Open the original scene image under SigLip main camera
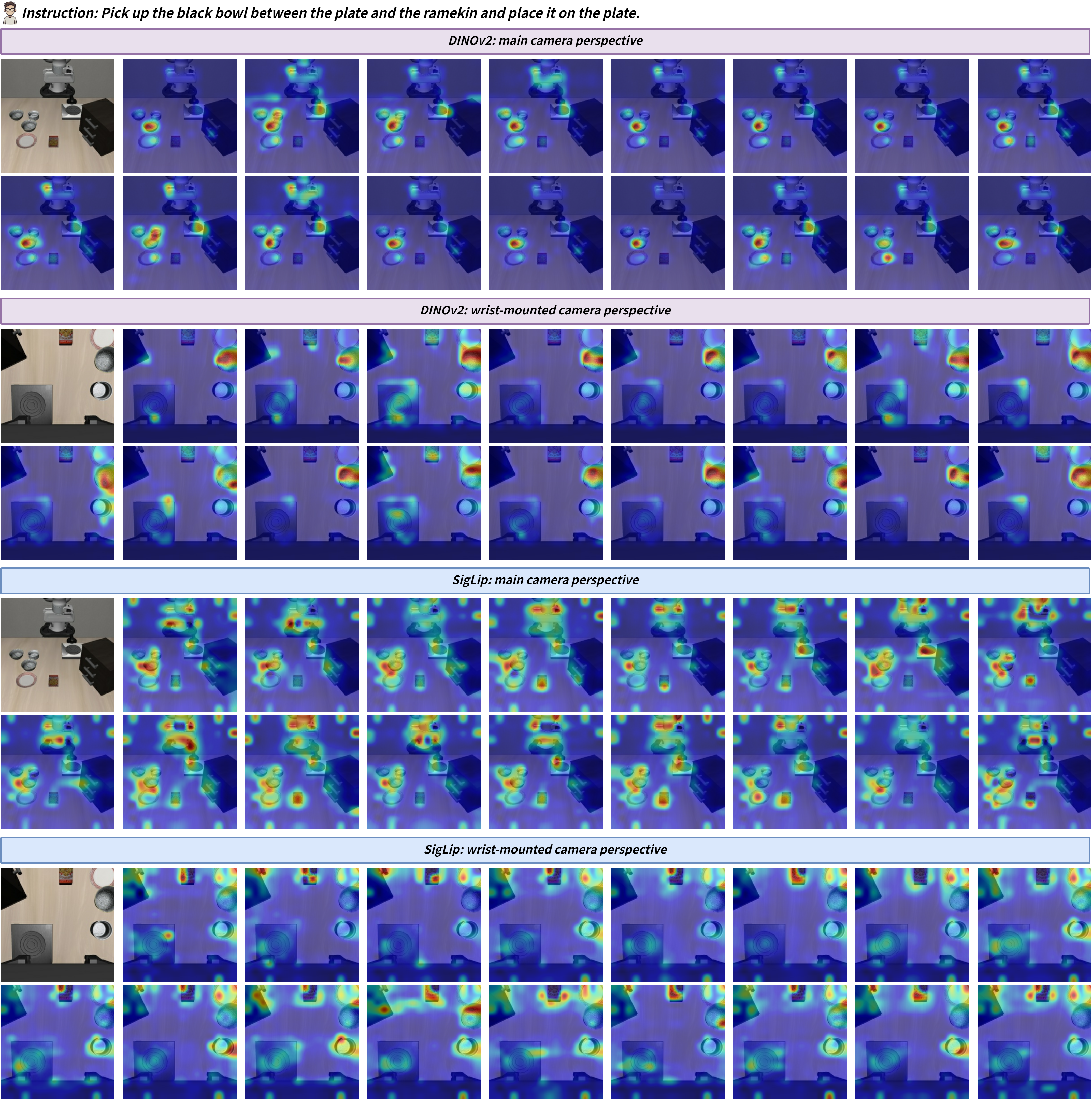The image size is (1092, 1099). [58, 655]
